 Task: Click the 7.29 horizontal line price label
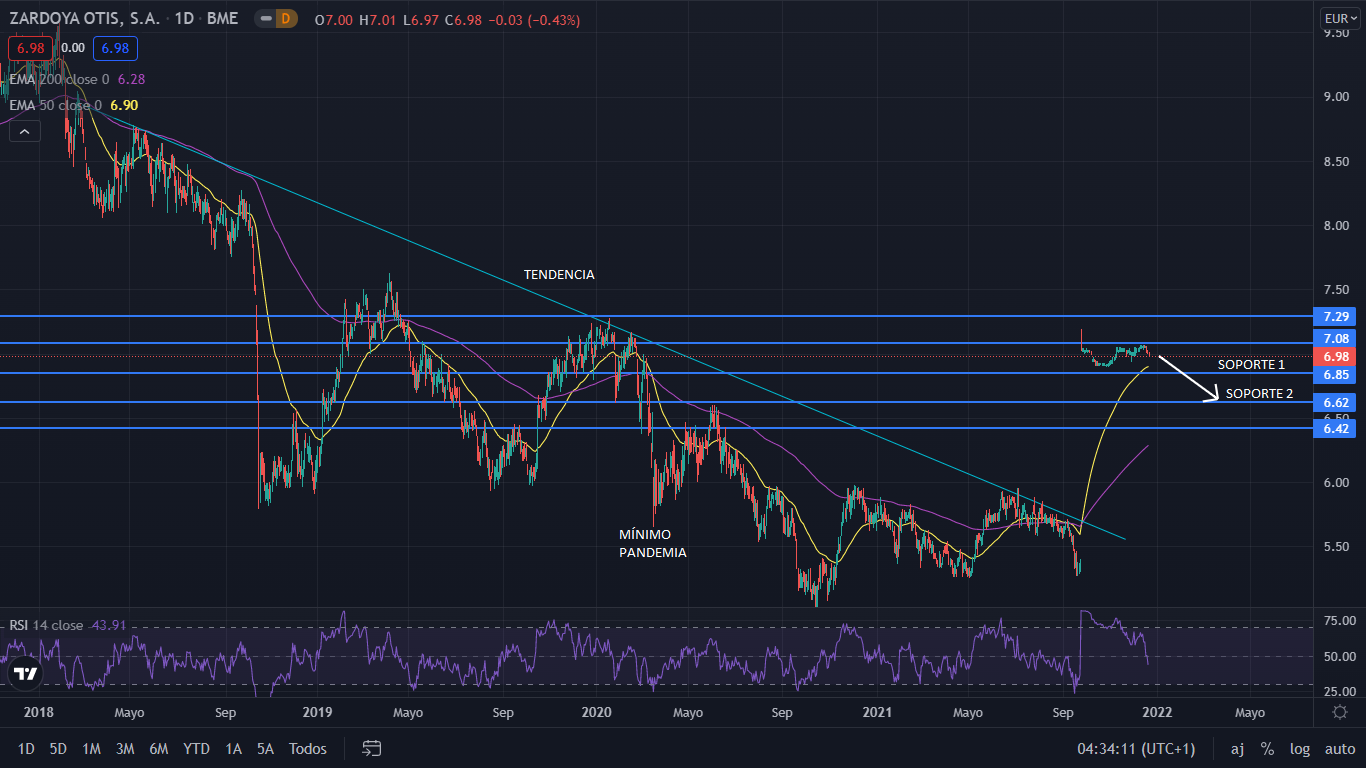tap(1336, 316)
